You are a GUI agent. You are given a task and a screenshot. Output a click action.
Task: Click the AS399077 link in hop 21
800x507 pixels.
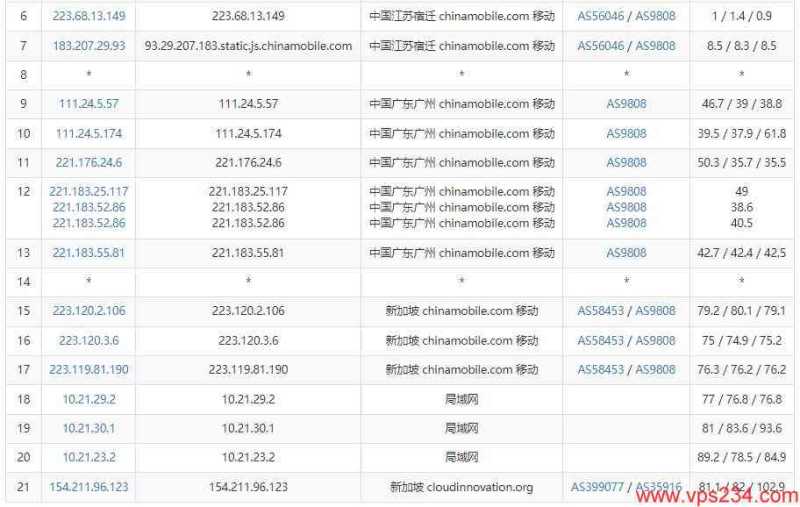tap(597, 487)
